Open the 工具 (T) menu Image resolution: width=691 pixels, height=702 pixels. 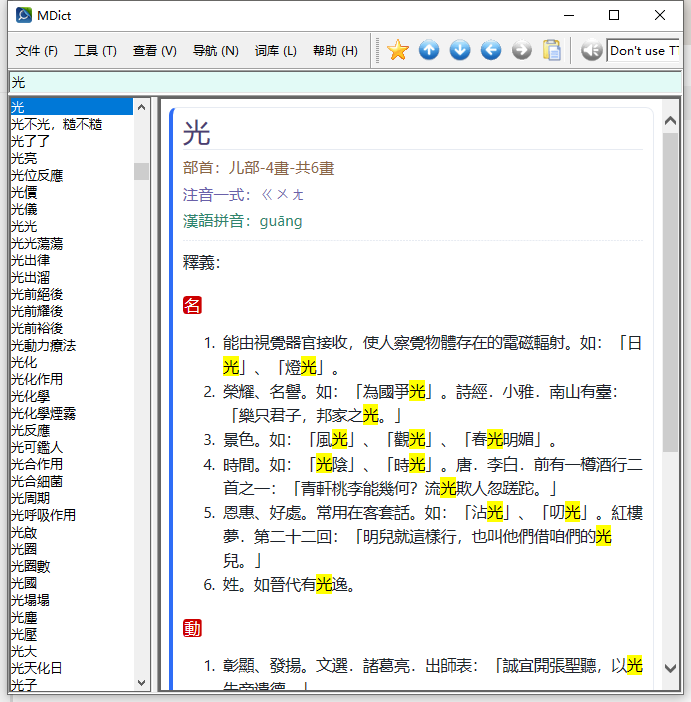[95, 51]
